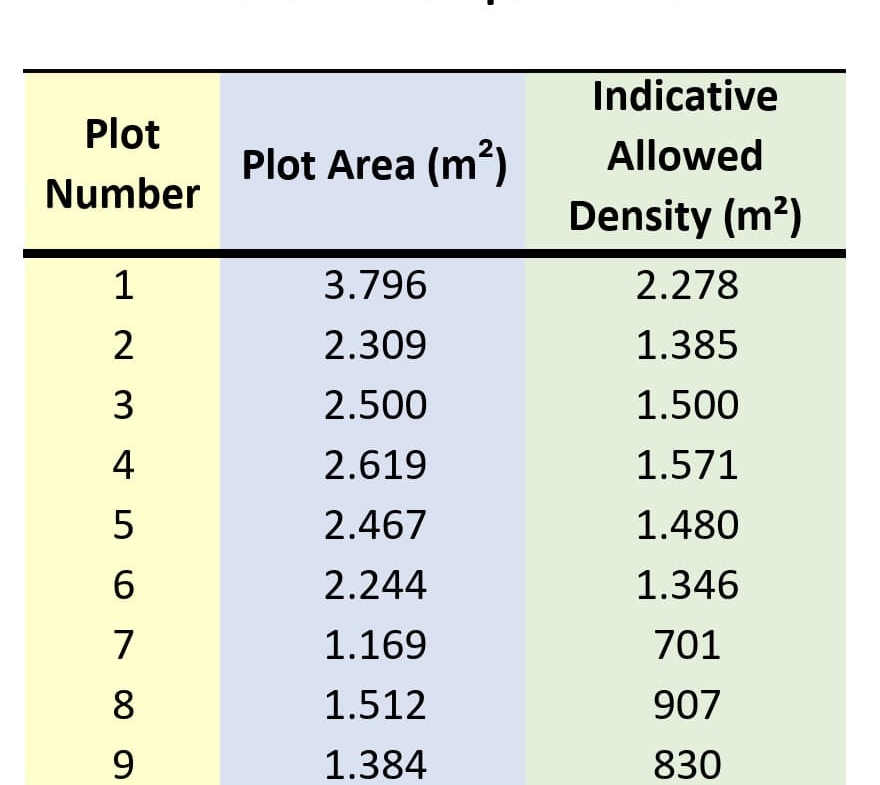Click the density value 2.278
The width and height of the screenshot is (880, 785).
687,286
